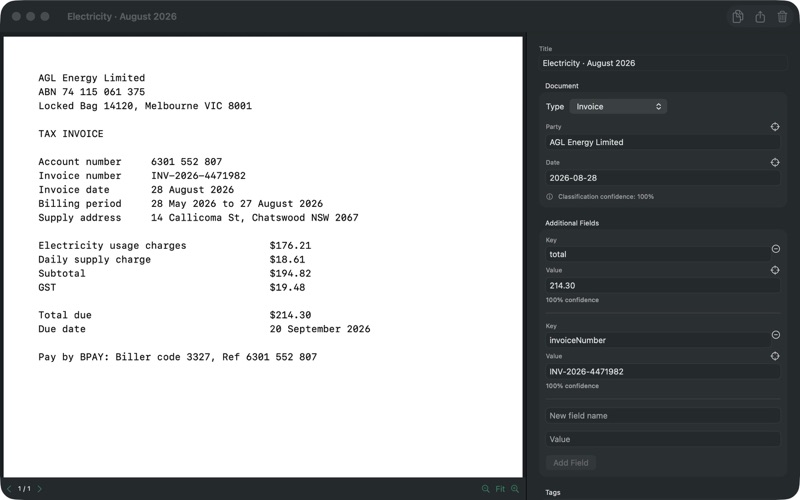Click the Classification confidence: 100% text
Viewport: 800px width, 500px height.
pos(606,196)
